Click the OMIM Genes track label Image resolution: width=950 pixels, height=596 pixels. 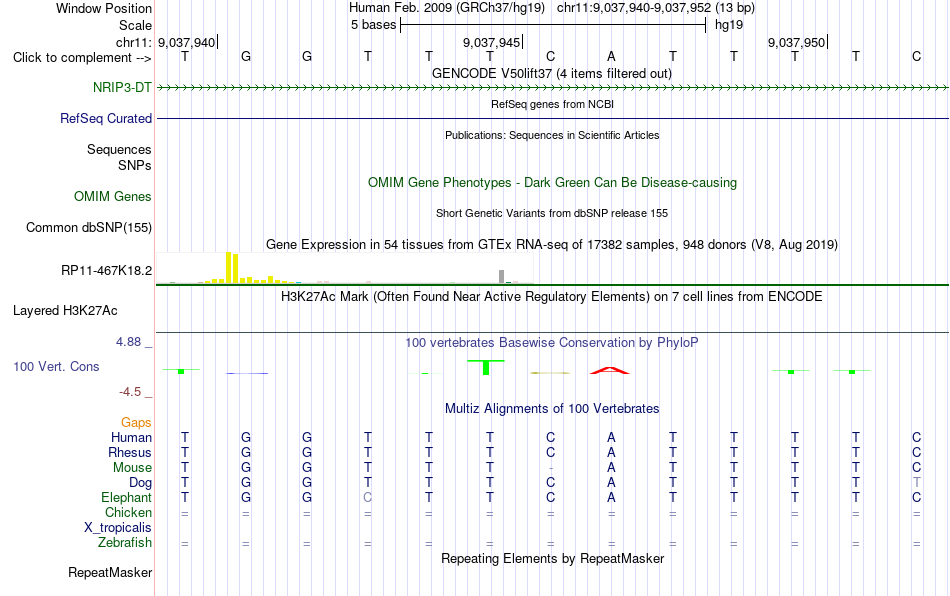click(x=112, y=196)
